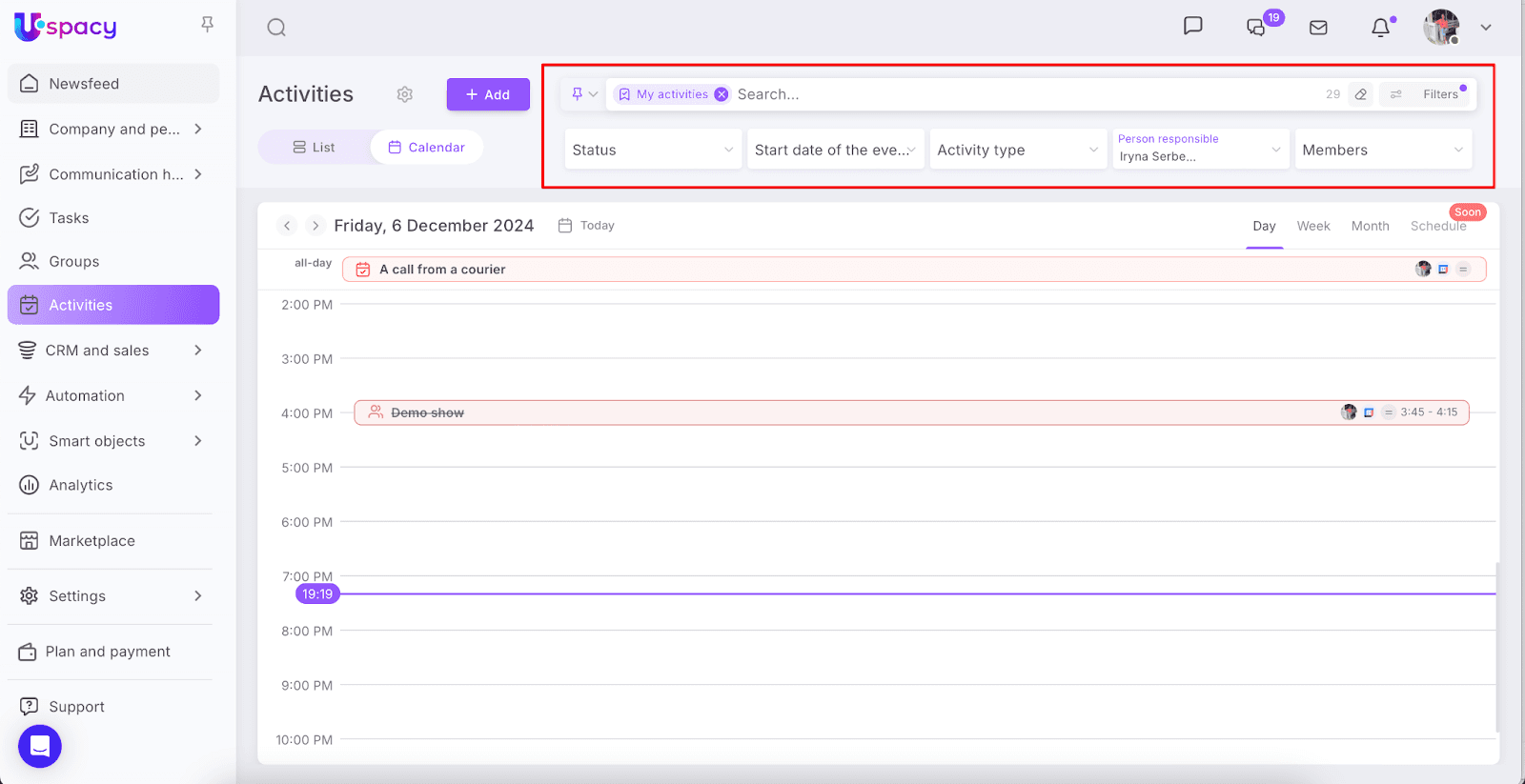Open the Intercom chat launcher icon

coord(40,746)
